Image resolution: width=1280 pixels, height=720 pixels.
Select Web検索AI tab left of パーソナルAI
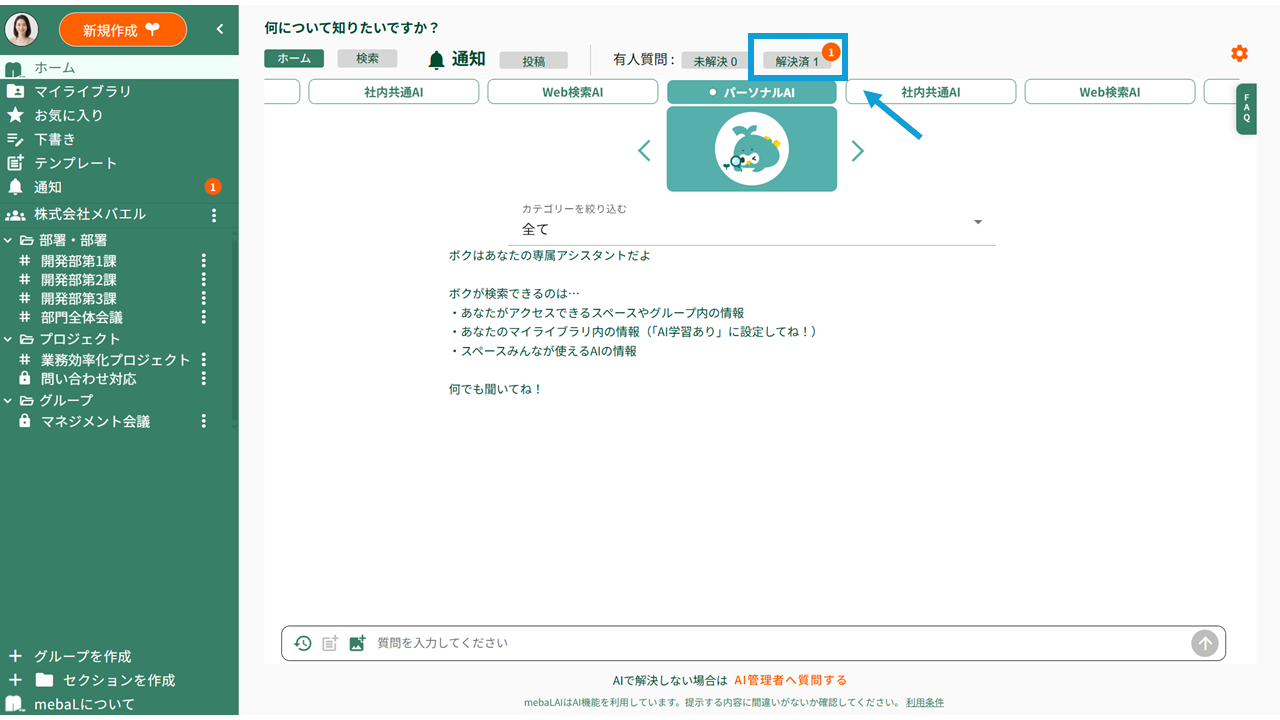pos(573,92)
